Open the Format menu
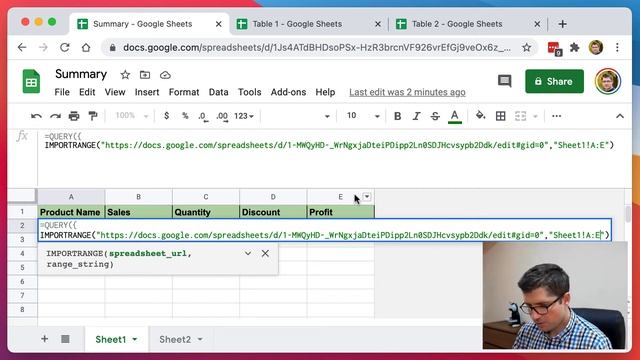640x360 pixels. (184, 92)
